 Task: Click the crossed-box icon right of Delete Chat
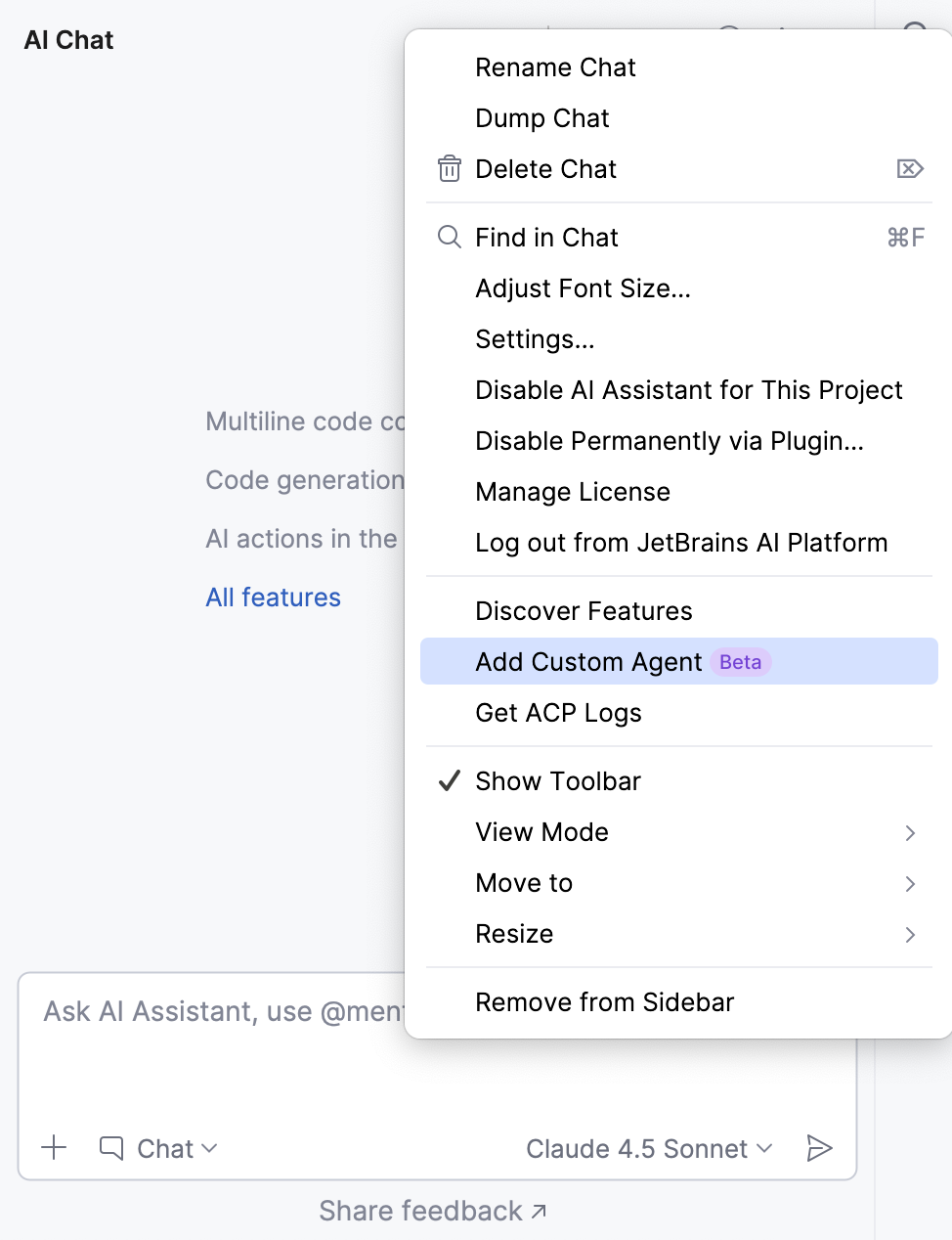(910, 168)
